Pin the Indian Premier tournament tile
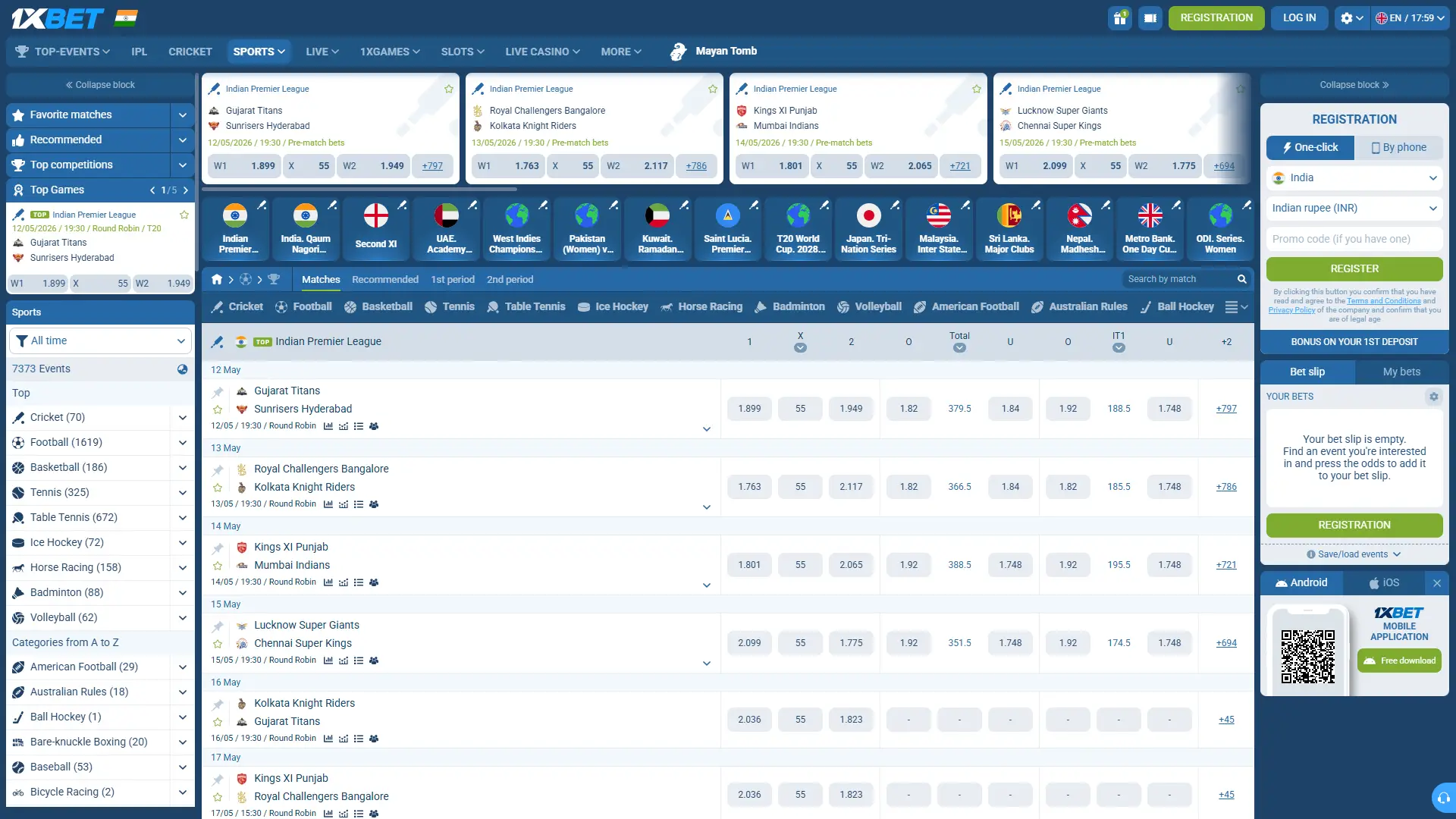The width and height of the screenshot is (1456, 819). (x=262, y=205)
